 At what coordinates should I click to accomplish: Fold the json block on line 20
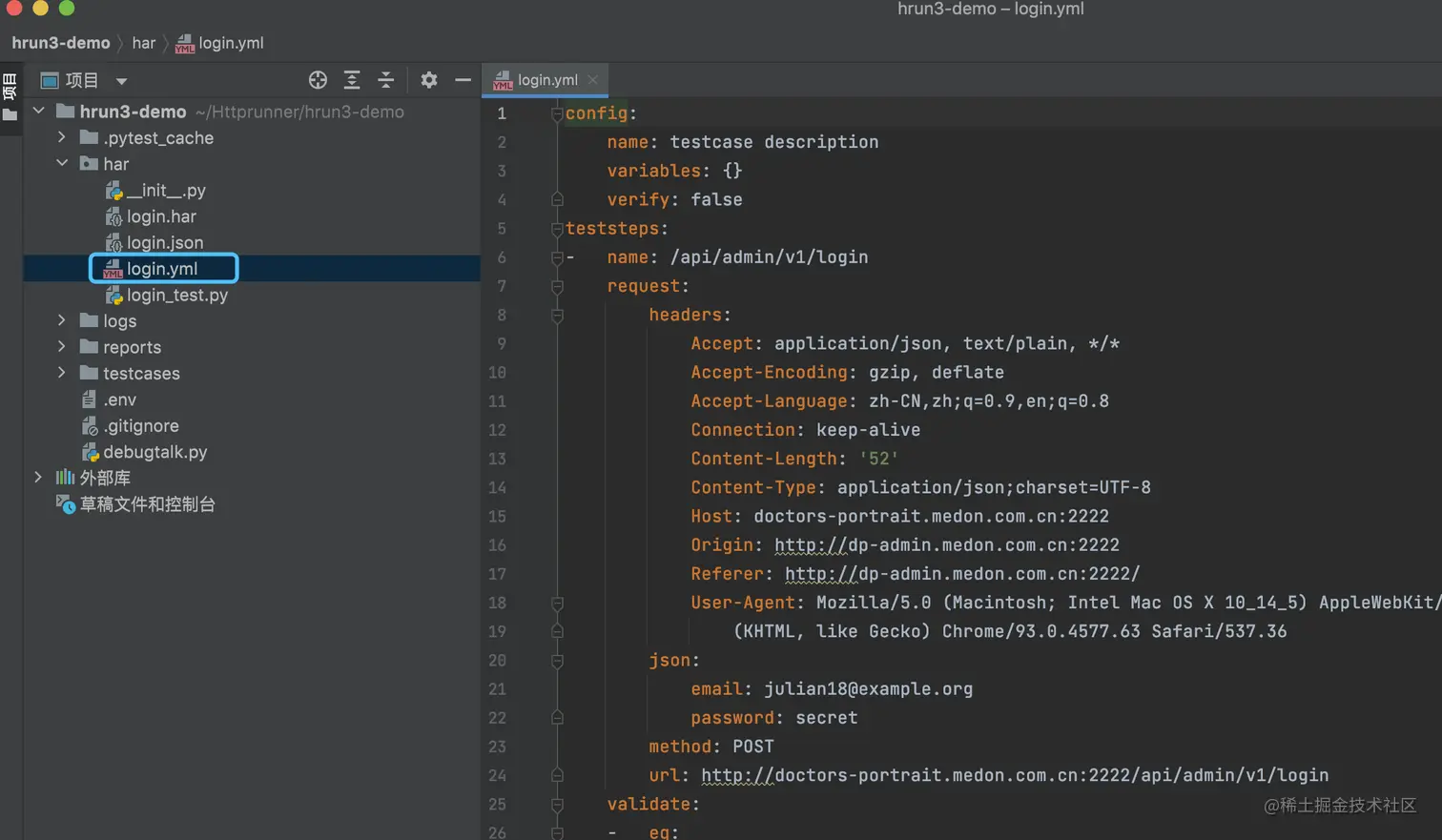[557, 661]
